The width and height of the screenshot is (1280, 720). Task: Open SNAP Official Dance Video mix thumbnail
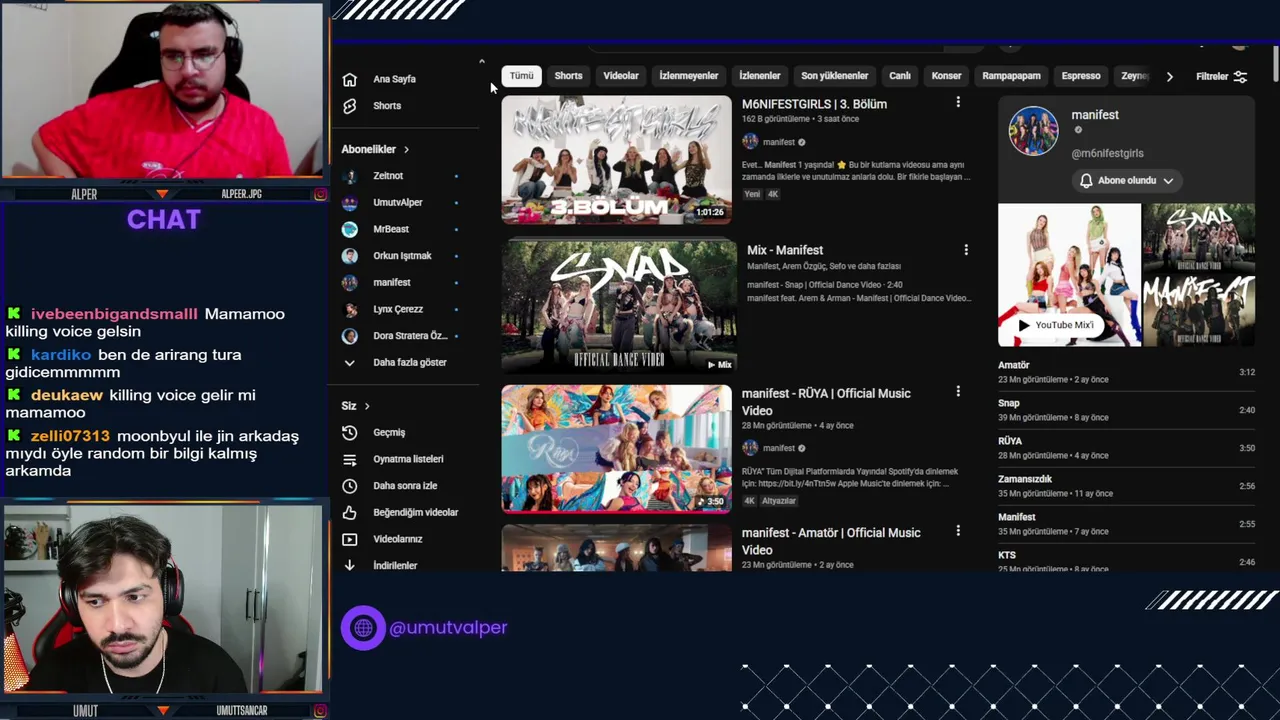pyautogui.click(x=619, y=305)
